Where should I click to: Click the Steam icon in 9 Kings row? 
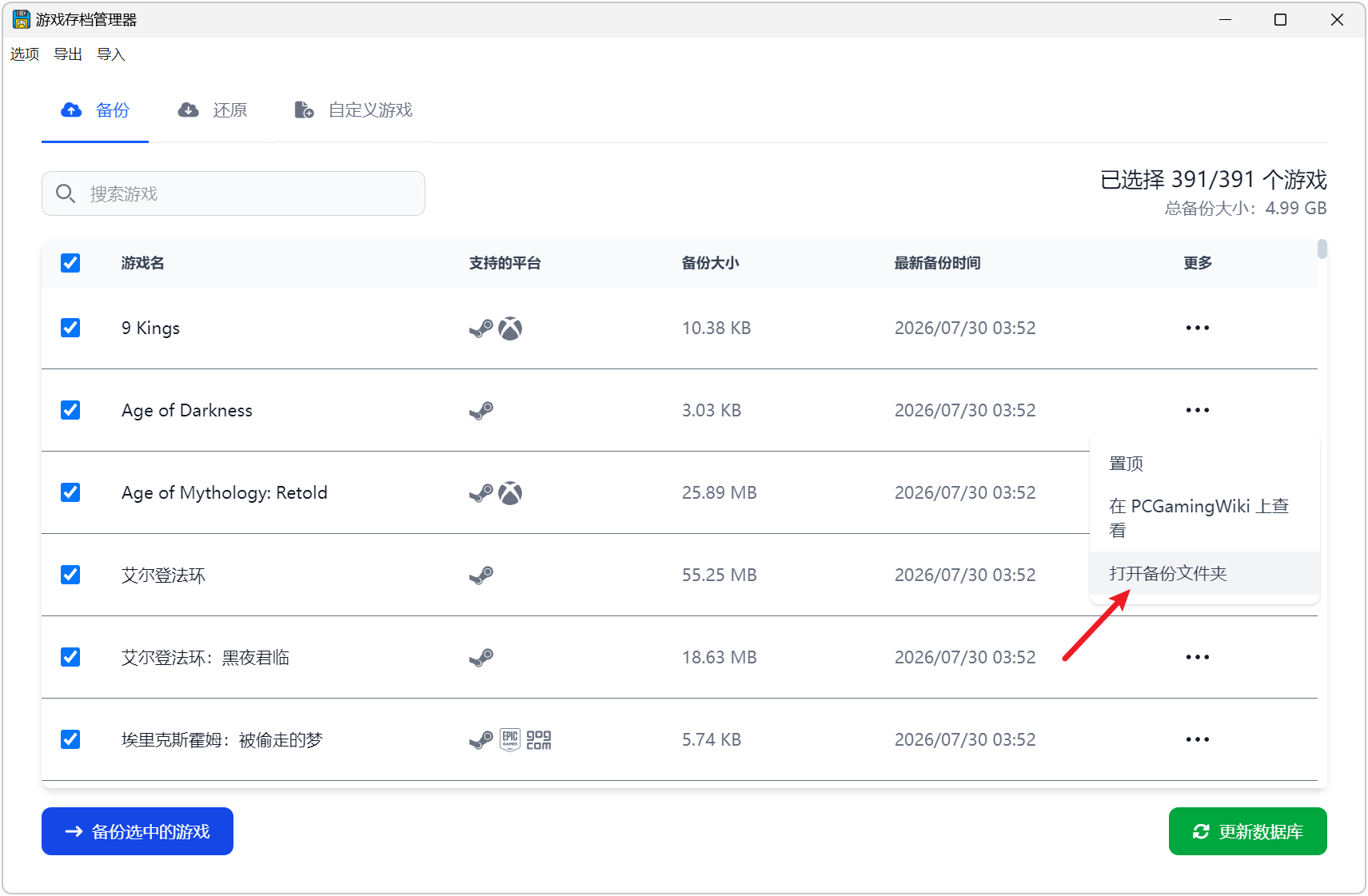pyautogui.click(x=481, y=329)
